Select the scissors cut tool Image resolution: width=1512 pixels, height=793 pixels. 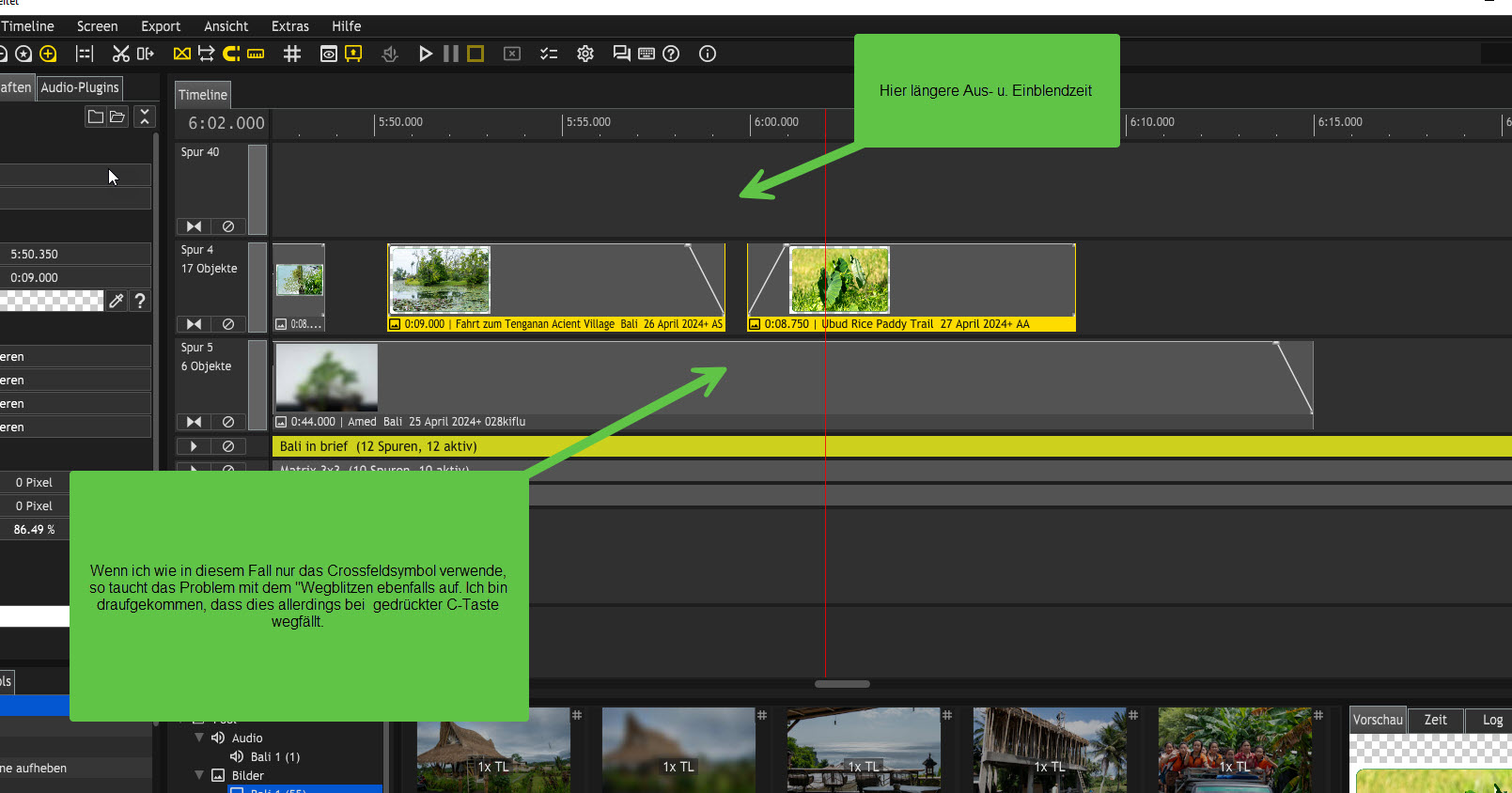tap(120, 54)
